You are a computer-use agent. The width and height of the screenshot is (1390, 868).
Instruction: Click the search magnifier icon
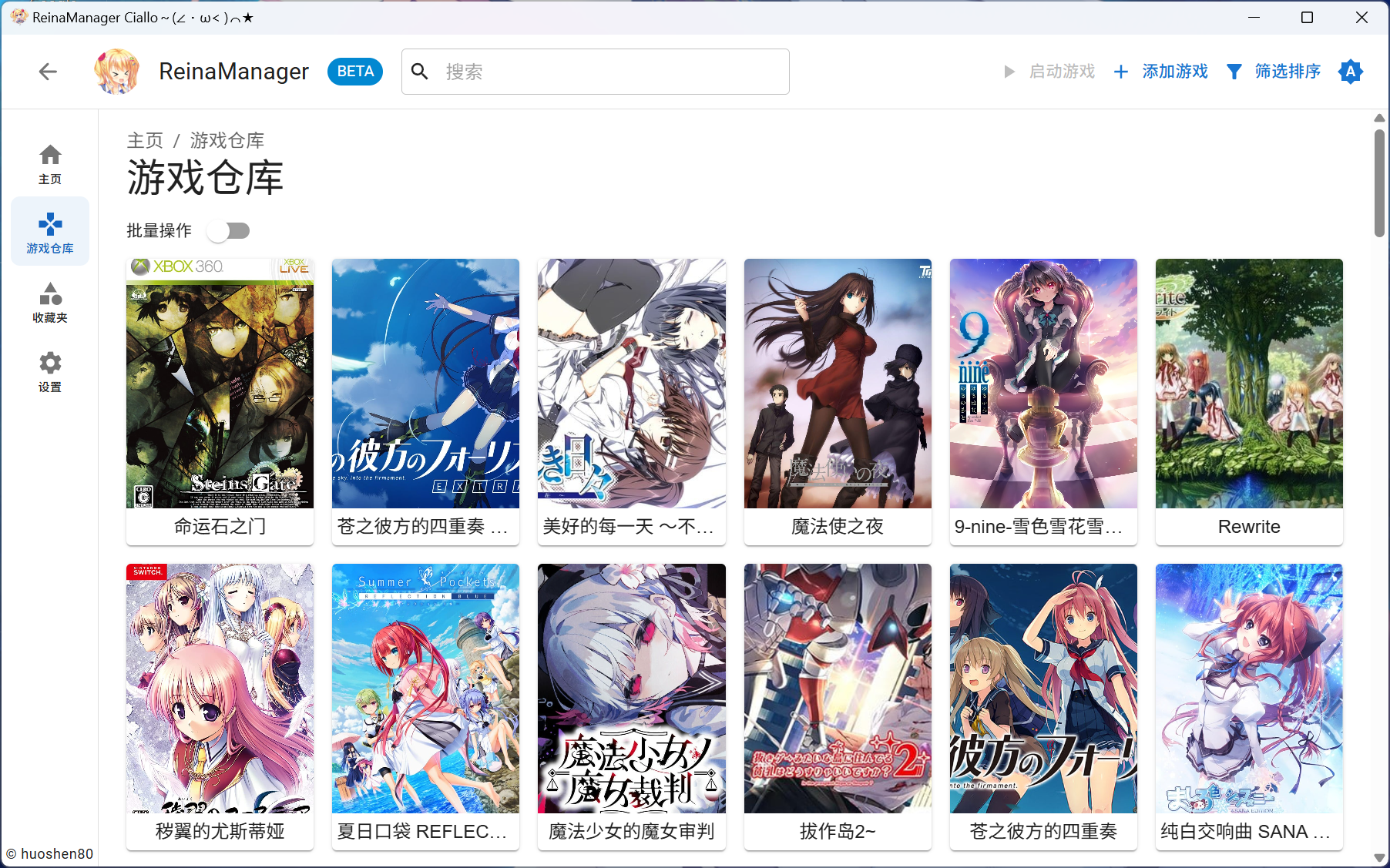point(420,72)
